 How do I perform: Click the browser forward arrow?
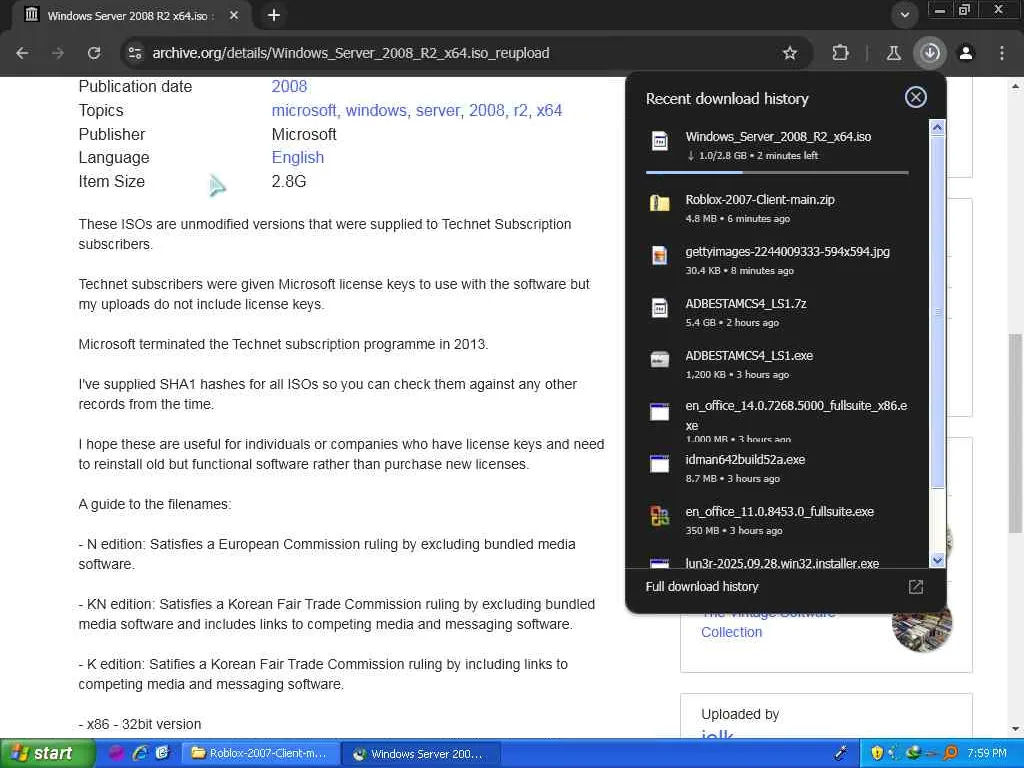tap(58, 53)
